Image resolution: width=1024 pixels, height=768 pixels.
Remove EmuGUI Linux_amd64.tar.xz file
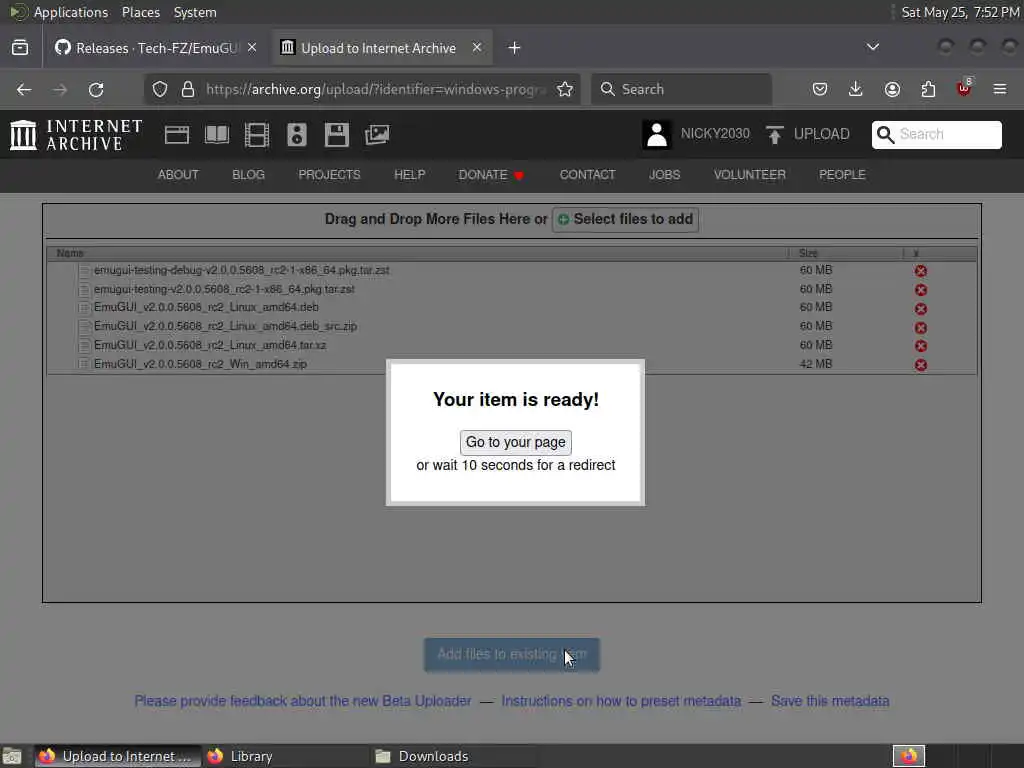tap(921, 346)
